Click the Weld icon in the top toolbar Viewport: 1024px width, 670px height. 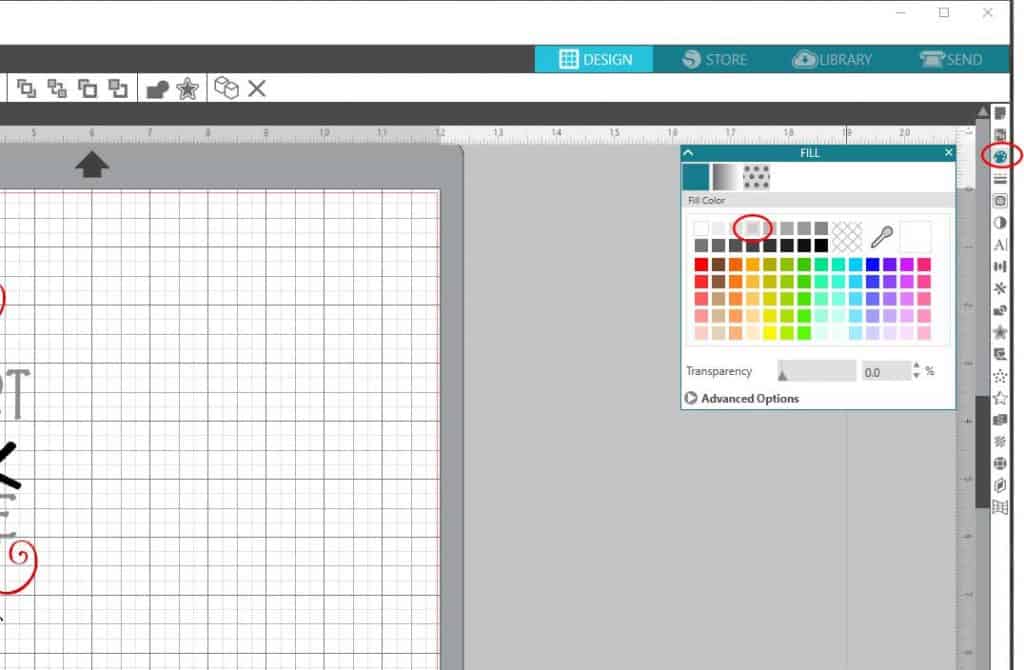tap(157, 89)
